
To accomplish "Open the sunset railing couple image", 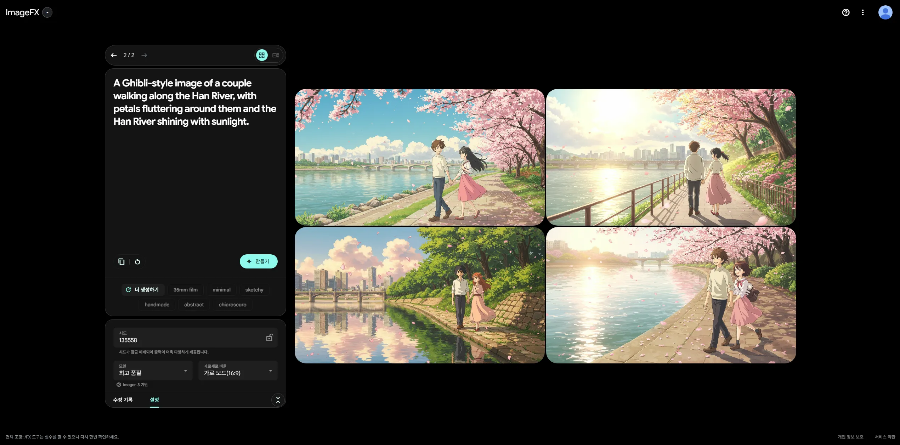I will tap(671, 157).
